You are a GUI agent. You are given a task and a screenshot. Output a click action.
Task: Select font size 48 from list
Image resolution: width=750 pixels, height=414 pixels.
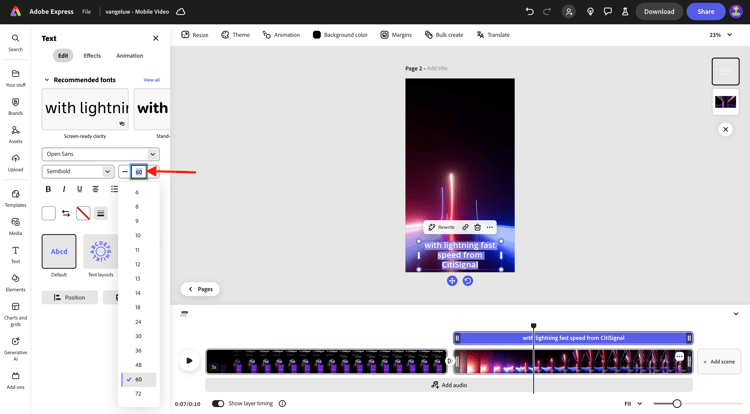coord(138,365)
